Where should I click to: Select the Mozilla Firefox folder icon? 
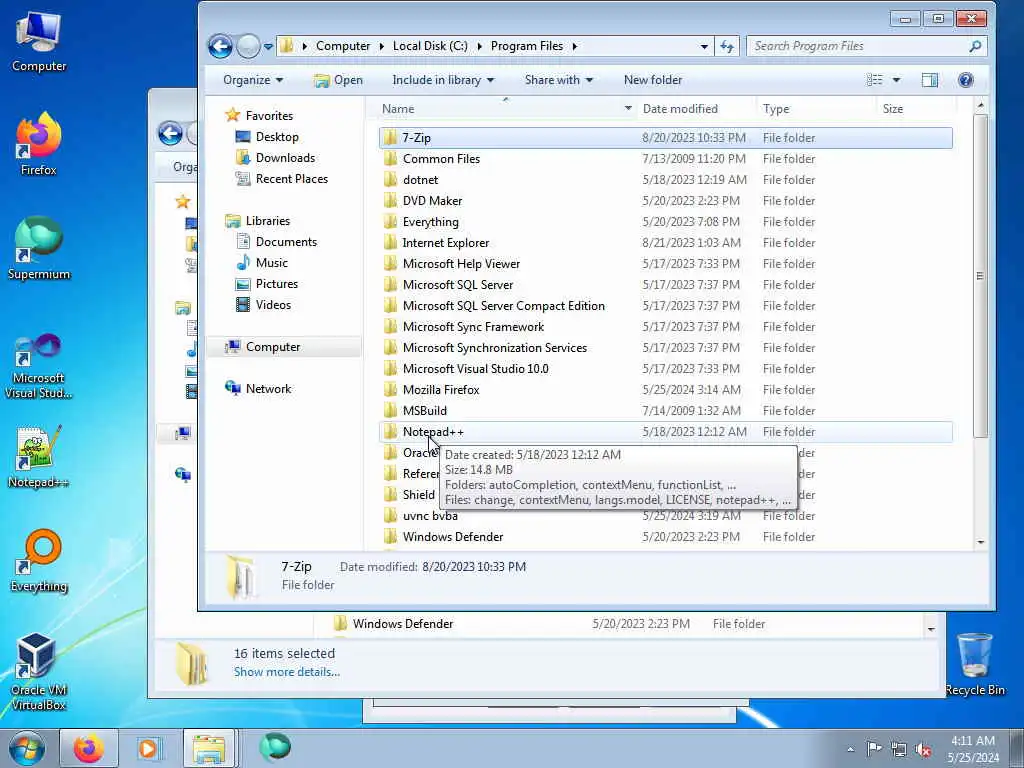coord(391,390)
